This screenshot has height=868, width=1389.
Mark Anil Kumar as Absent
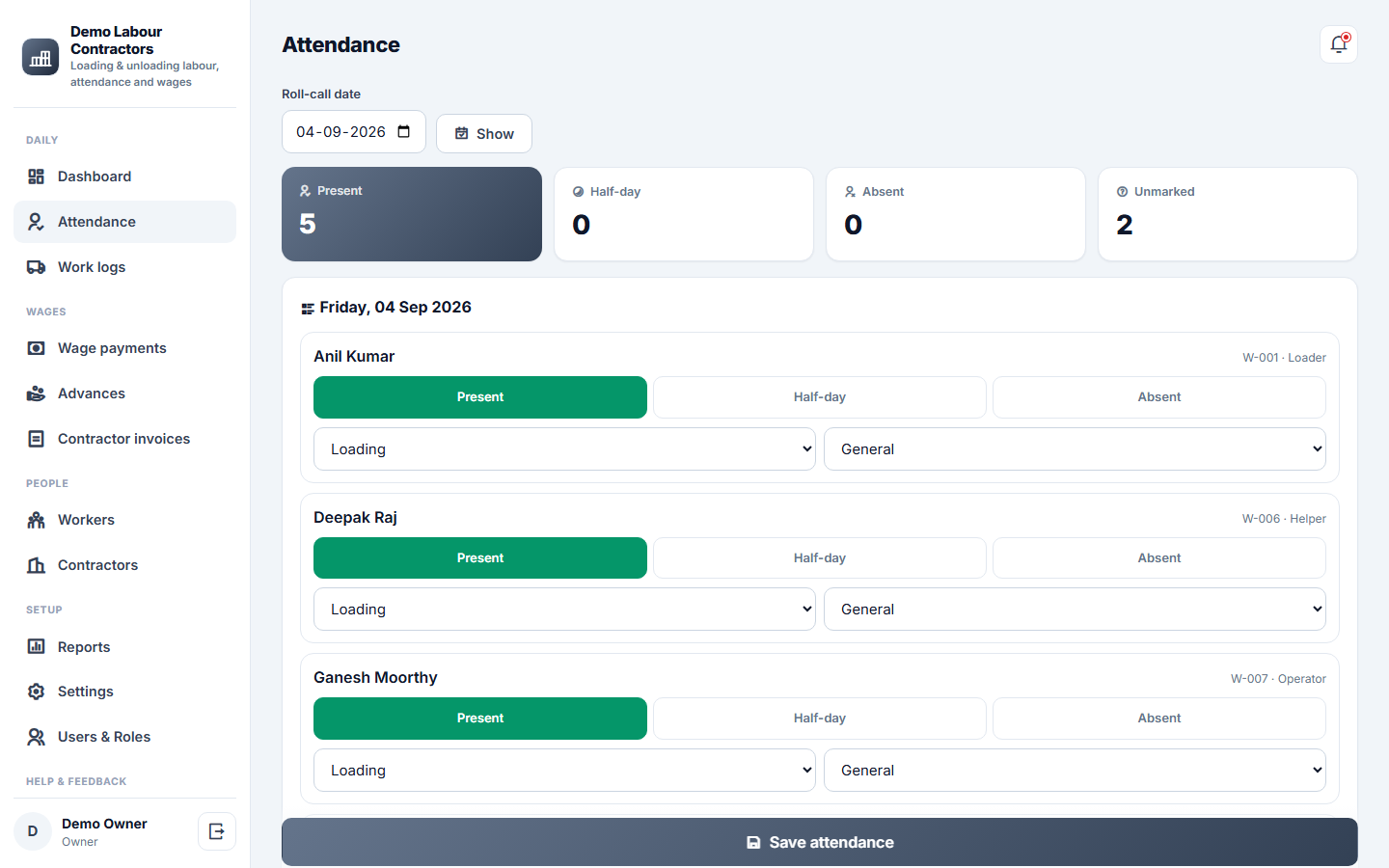click(x=1159, y=397)
